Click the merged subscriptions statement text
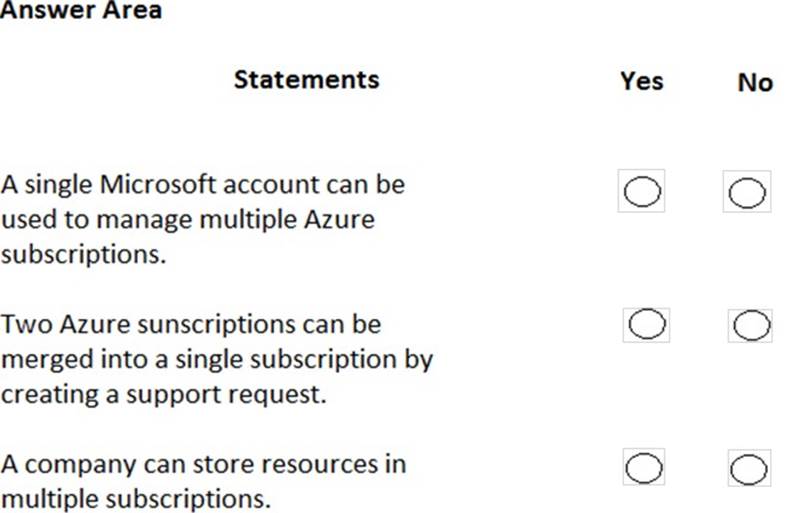Screen dimensions: 794x513 click(x=216, y=359)
